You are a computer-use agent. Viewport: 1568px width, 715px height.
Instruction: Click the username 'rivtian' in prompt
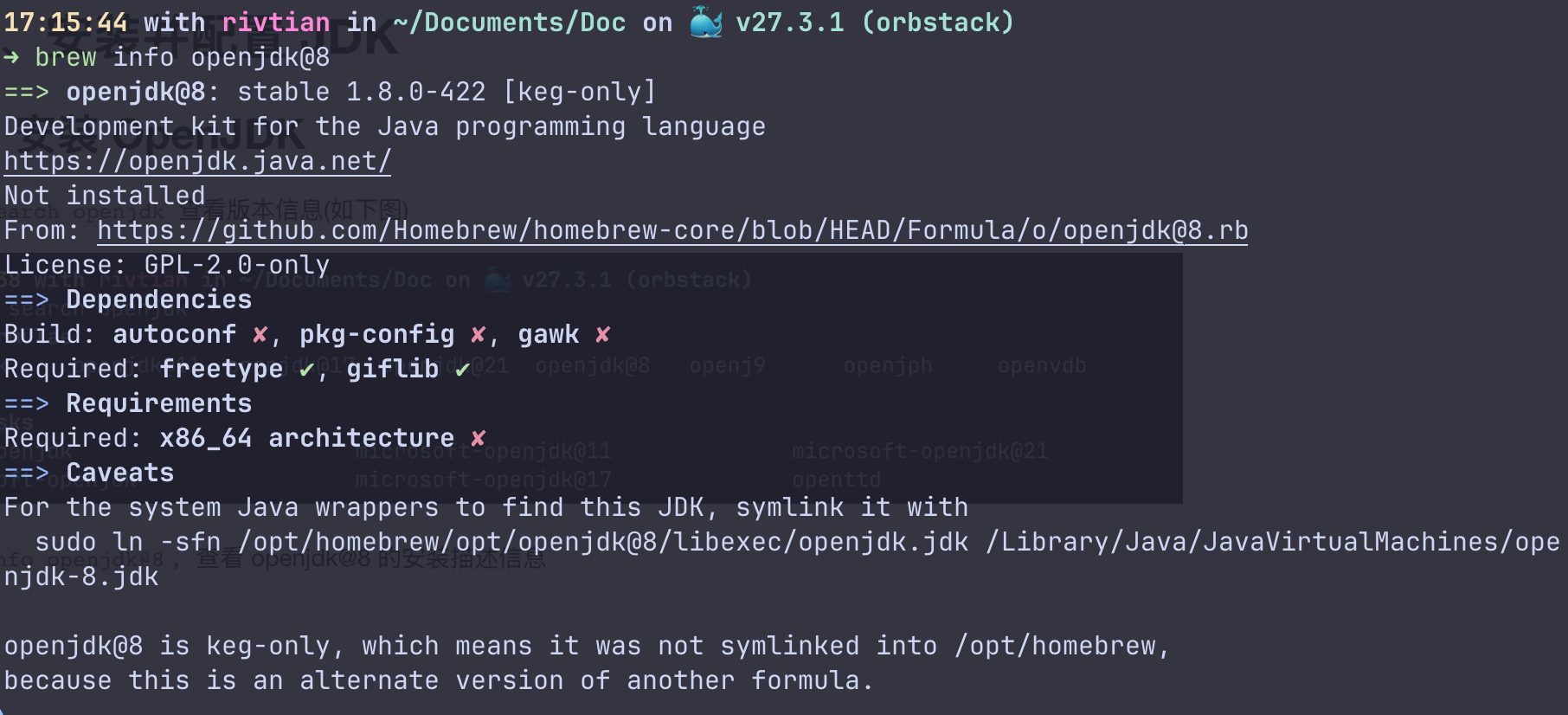pyautogui.click(x=276, y=23)
